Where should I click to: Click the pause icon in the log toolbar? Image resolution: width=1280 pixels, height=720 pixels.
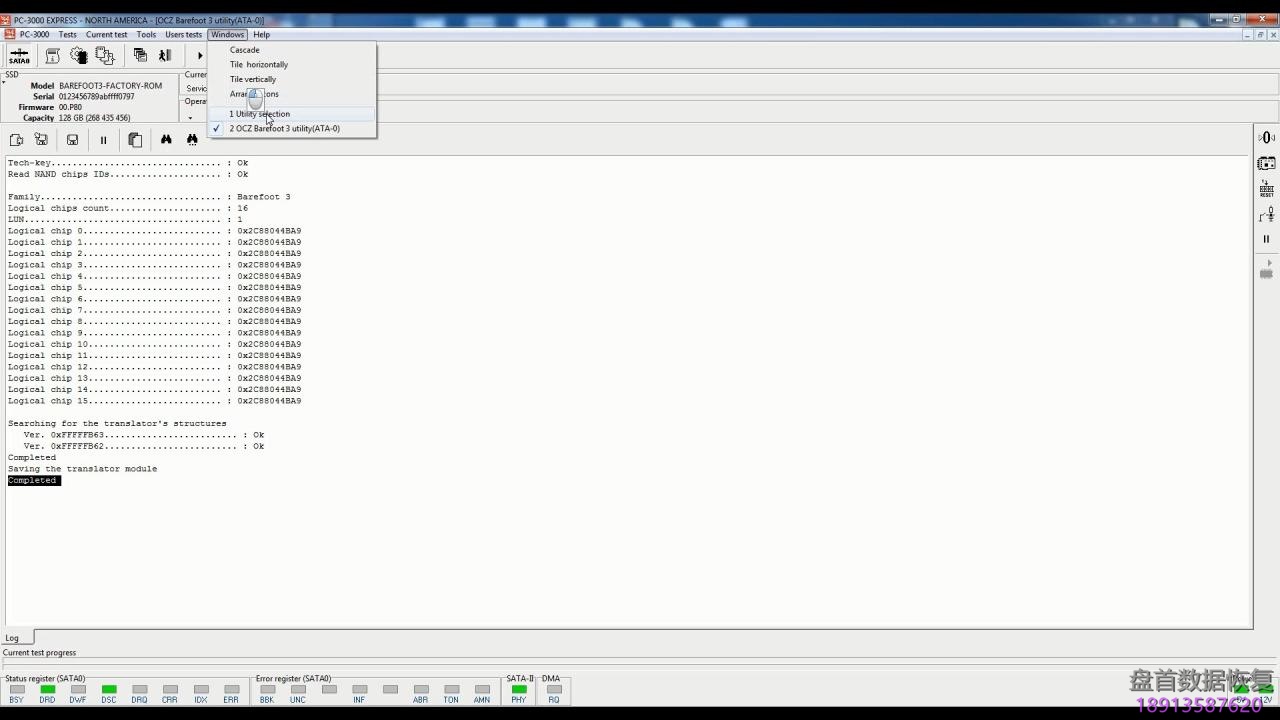(x=103, y=140)
